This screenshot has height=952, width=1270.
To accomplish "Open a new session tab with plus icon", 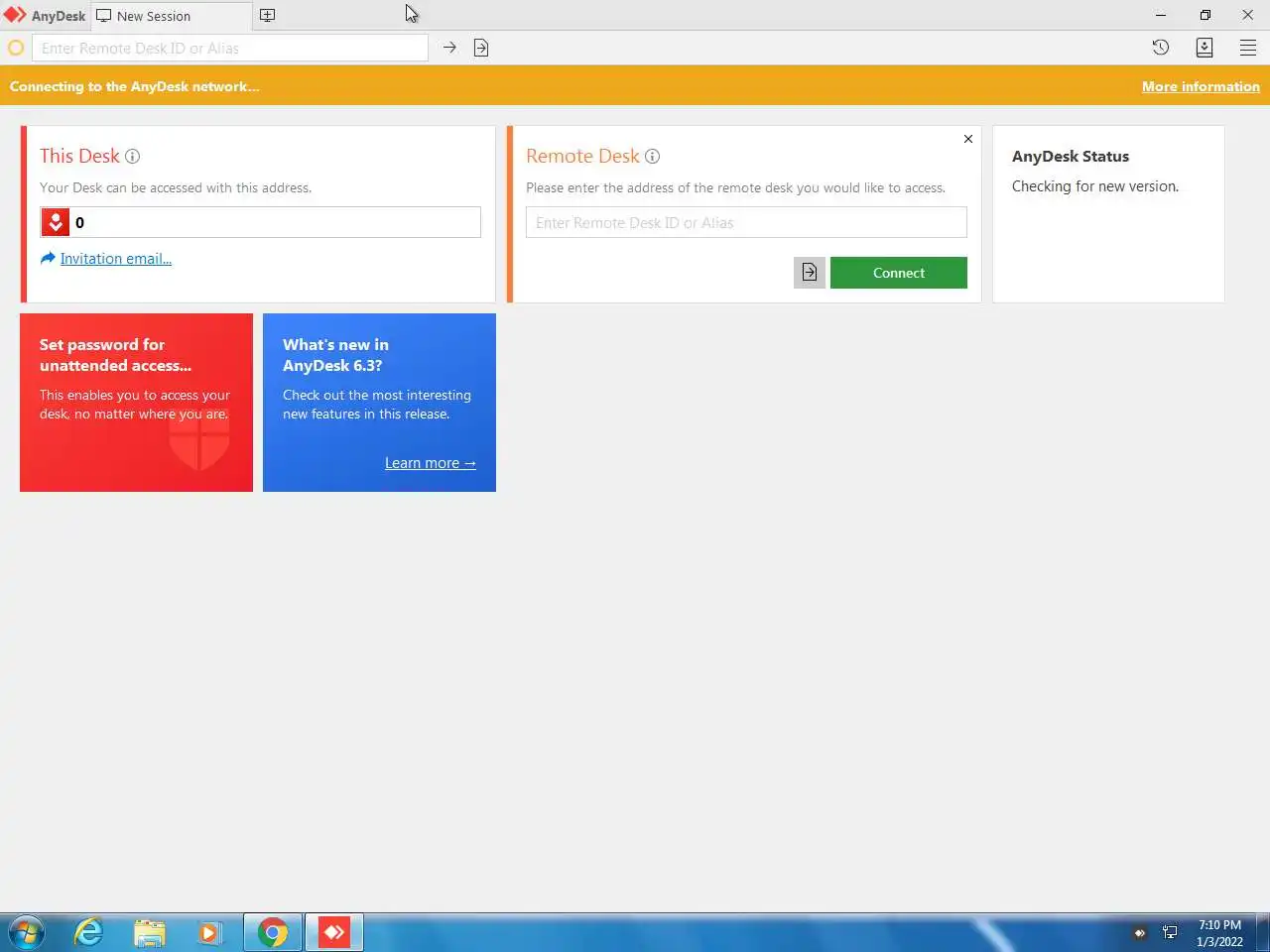I will point(267,15).
